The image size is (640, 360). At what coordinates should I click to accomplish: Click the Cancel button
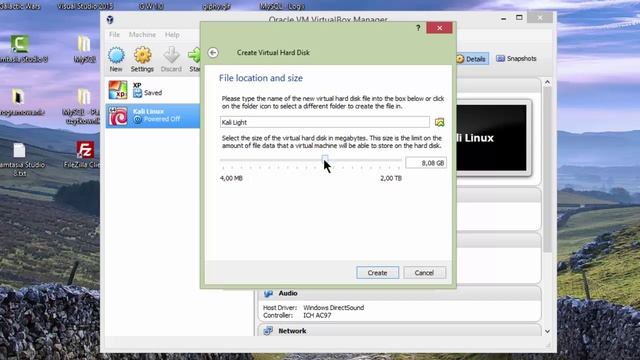point(424,273)
